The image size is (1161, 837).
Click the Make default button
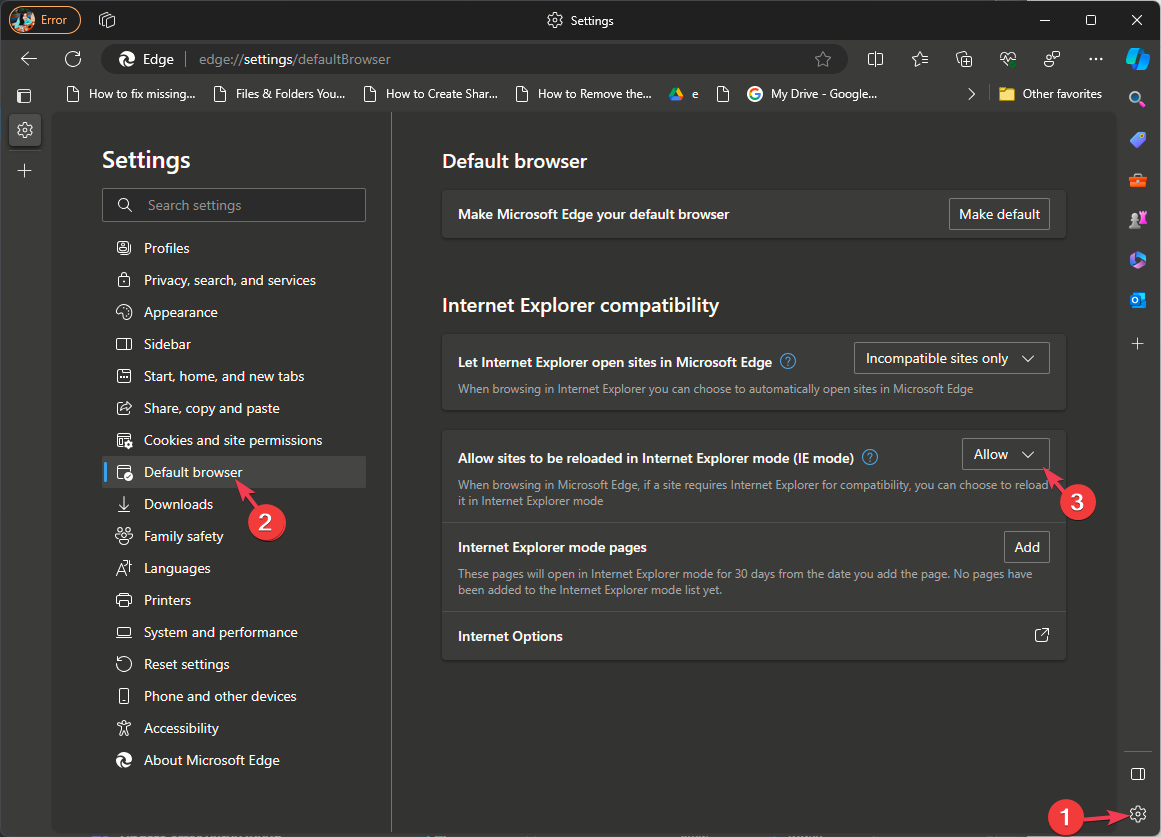point(999,213)
